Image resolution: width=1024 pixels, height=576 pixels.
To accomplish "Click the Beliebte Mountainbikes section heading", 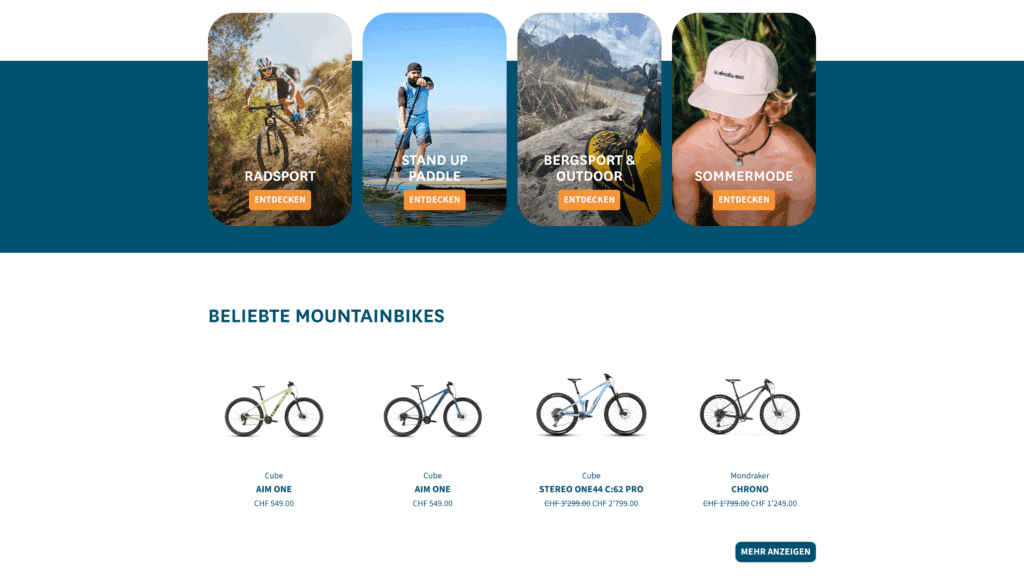I will 327,316.
